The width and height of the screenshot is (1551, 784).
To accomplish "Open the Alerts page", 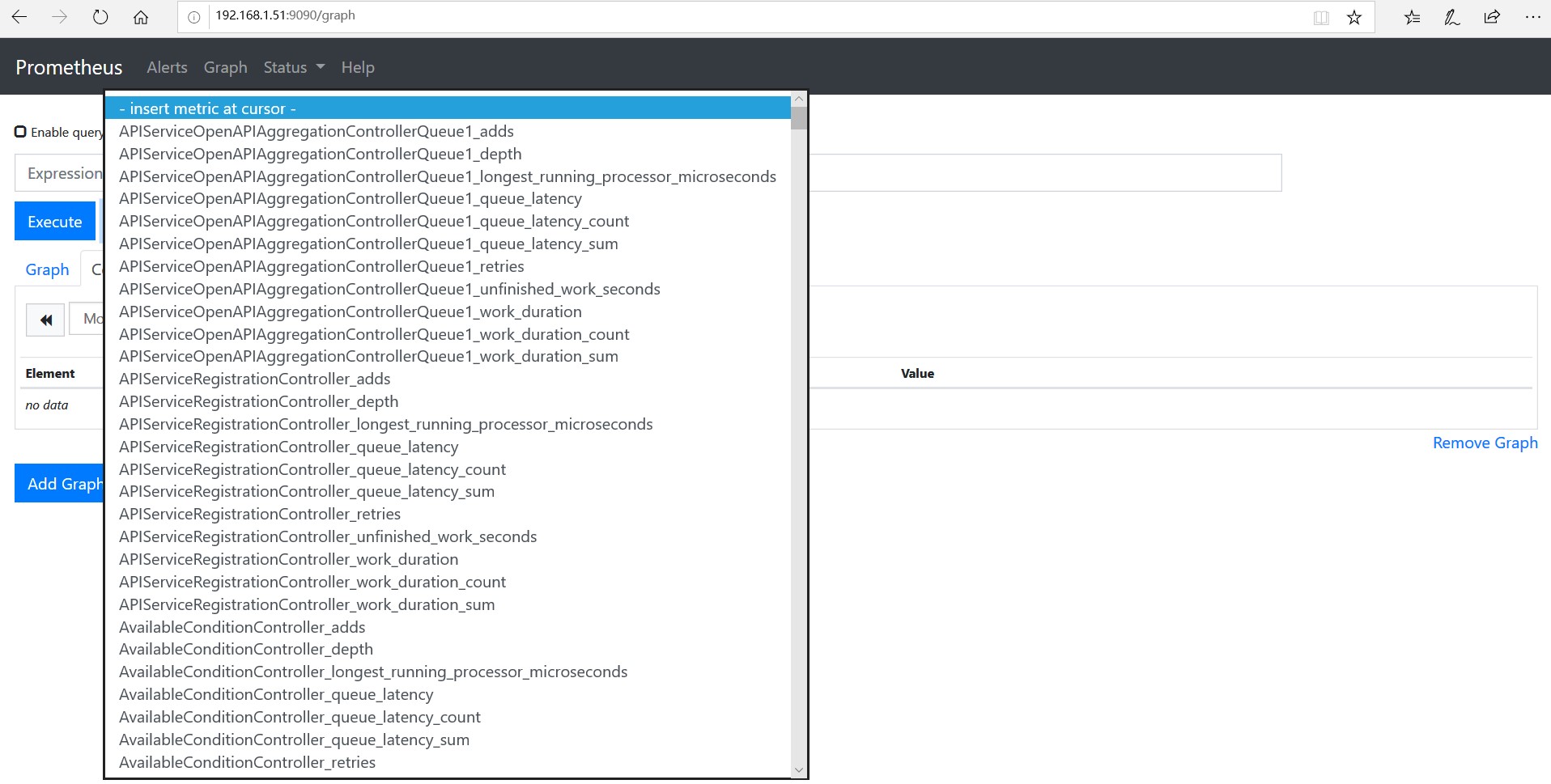I will point(167,67).
